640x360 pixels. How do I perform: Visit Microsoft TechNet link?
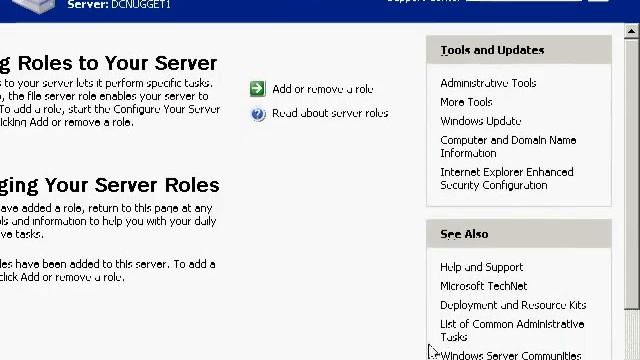tap(483, 286)
